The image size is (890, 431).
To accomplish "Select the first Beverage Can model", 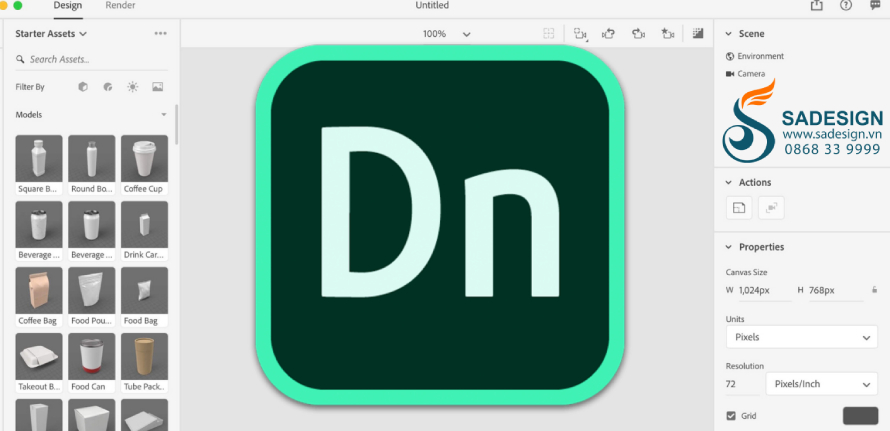I will coord(39,231).
